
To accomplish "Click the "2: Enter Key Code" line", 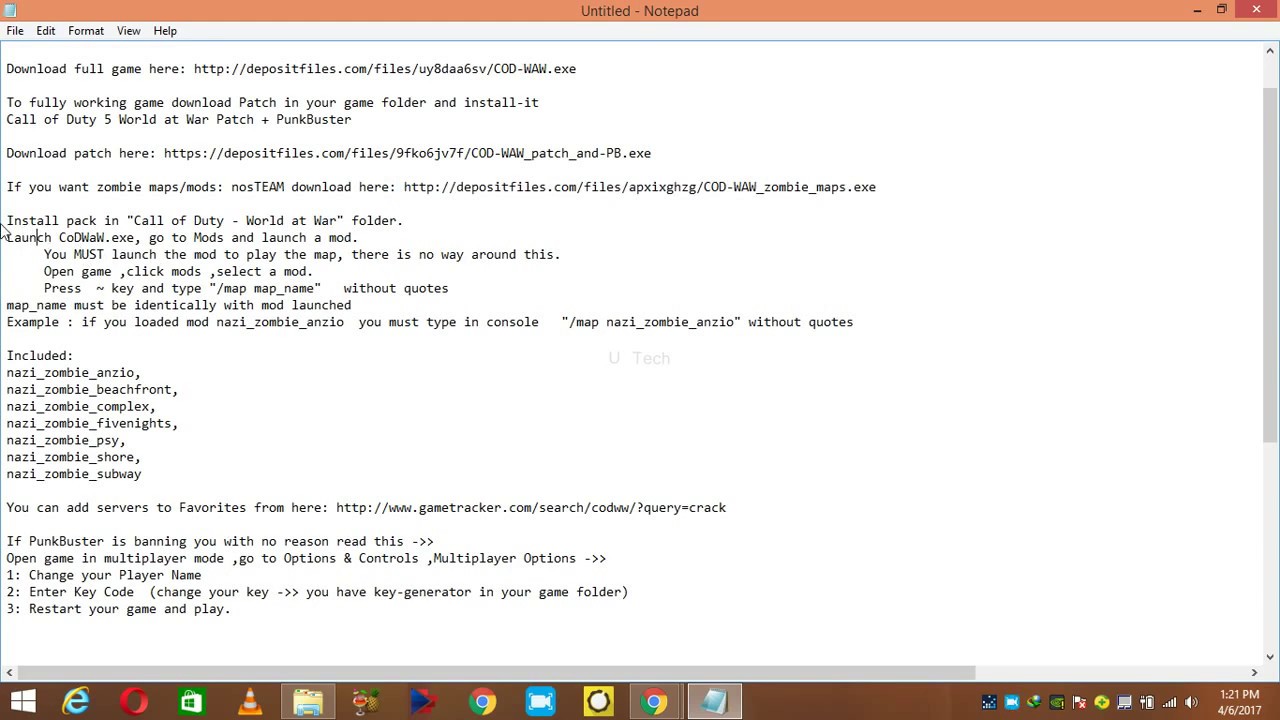I will tap(318, 593).
